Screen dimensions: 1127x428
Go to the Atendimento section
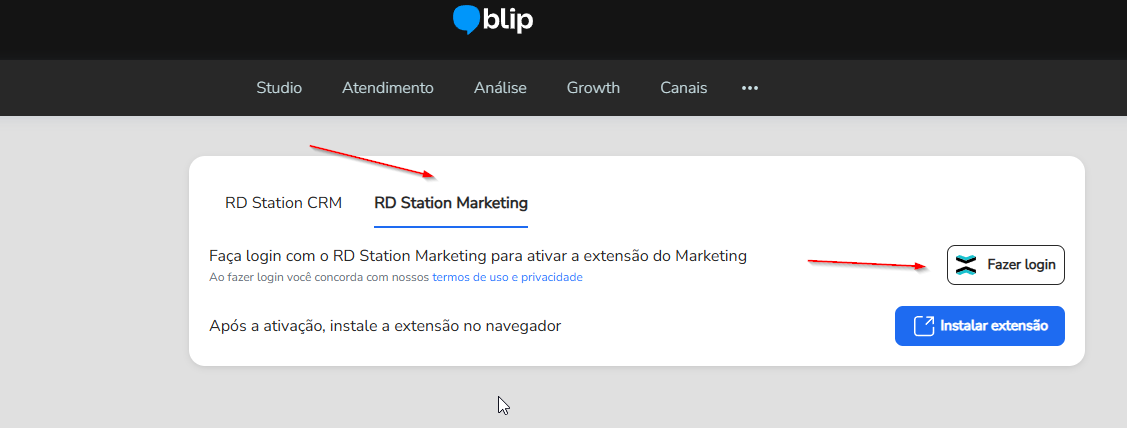coord(387,88)
